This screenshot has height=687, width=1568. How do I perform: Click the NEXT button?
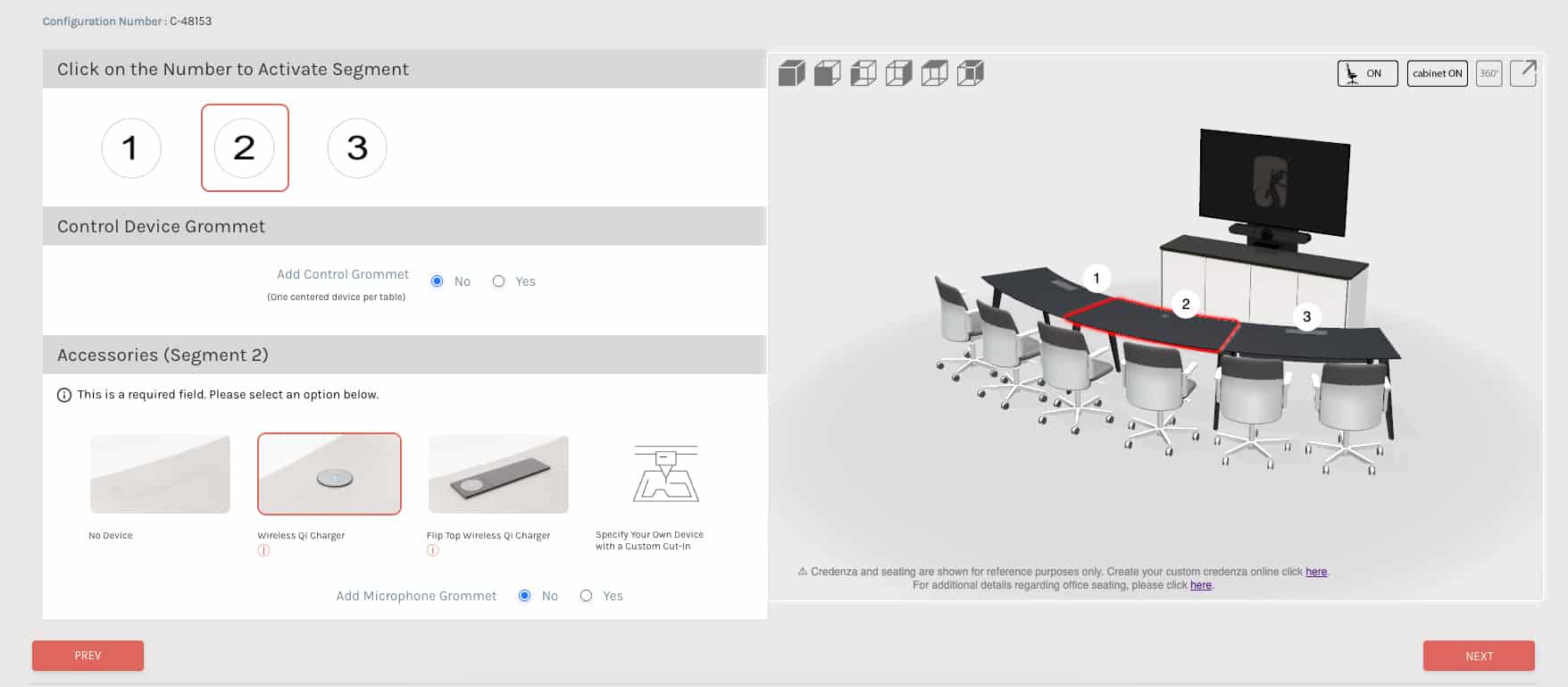click(x=1479, y=656)
